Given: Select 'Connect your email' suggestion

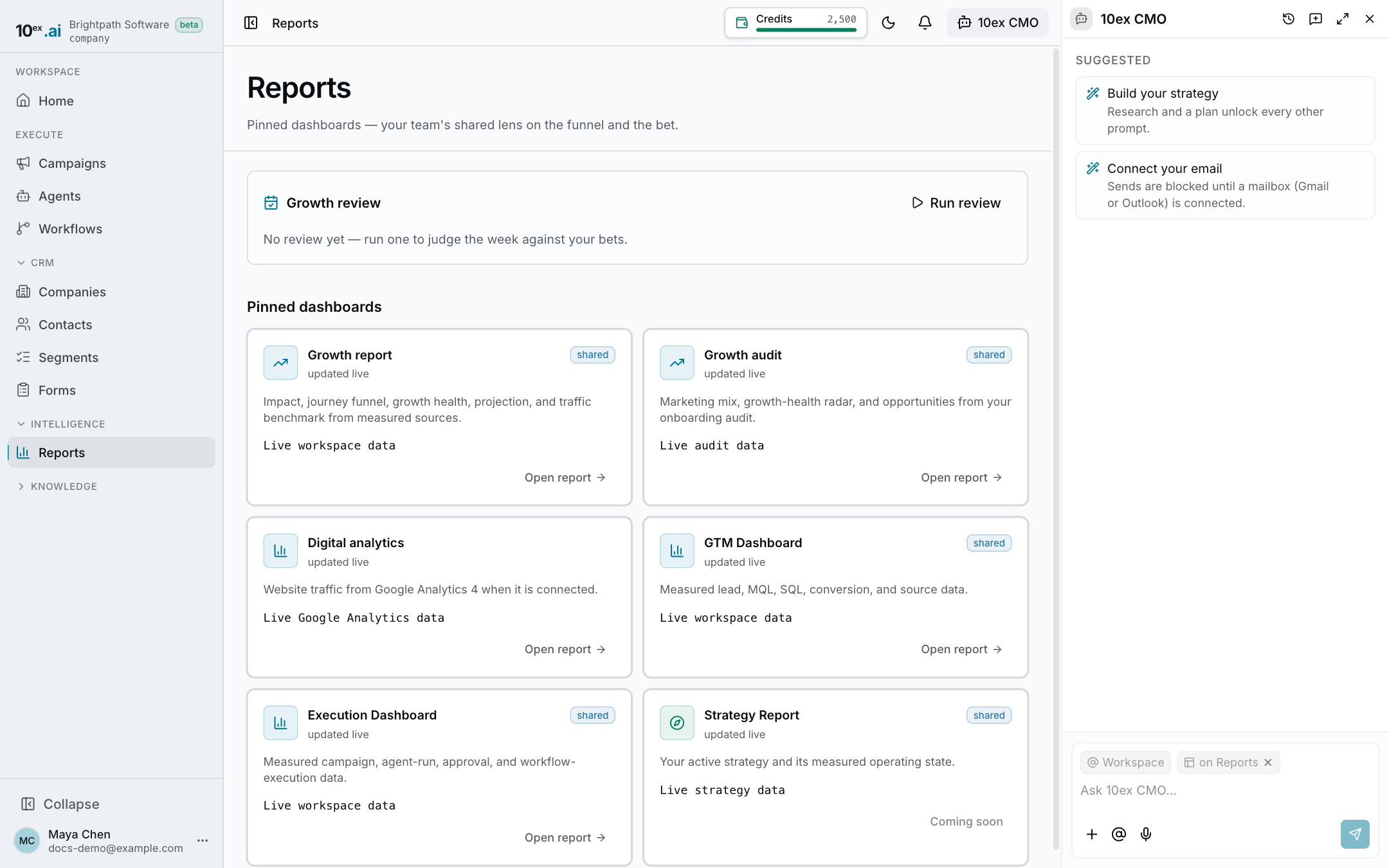Looking at the screenshot, I should 1225,185.
